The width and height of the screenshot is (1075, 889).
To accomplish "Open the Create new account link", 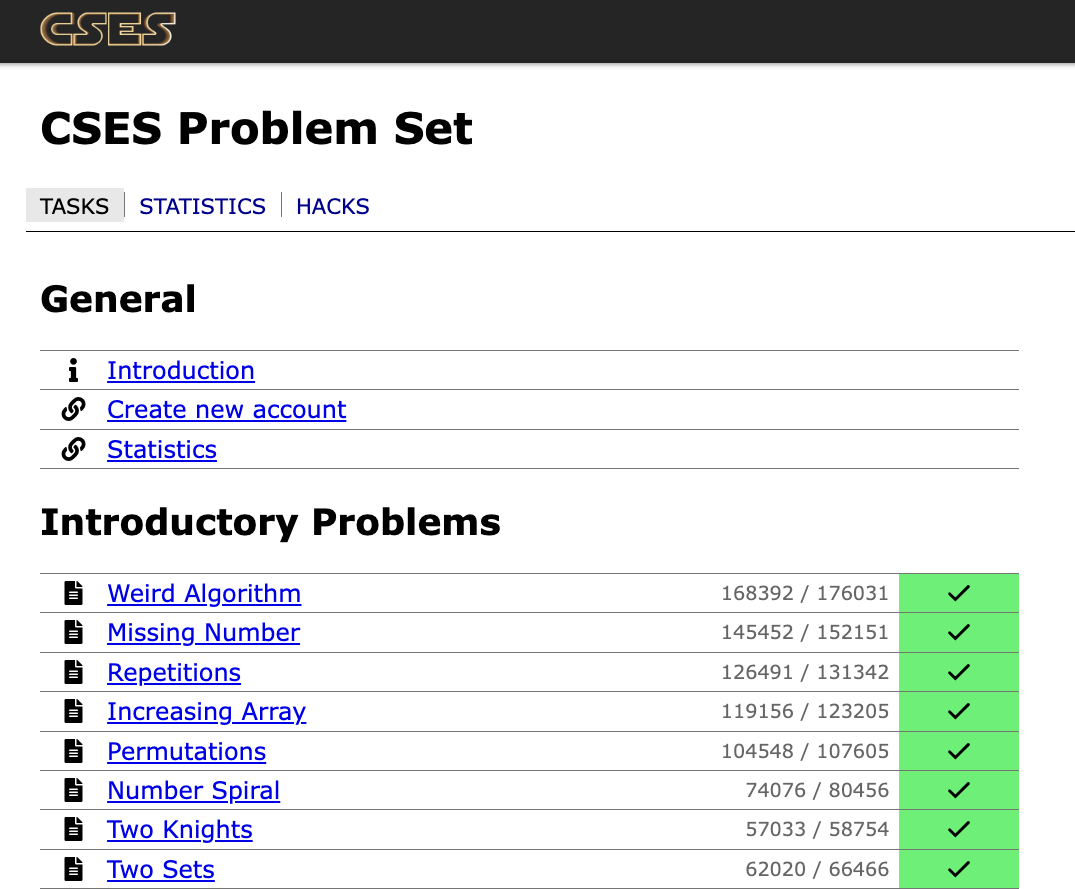I will coord(227,409).
